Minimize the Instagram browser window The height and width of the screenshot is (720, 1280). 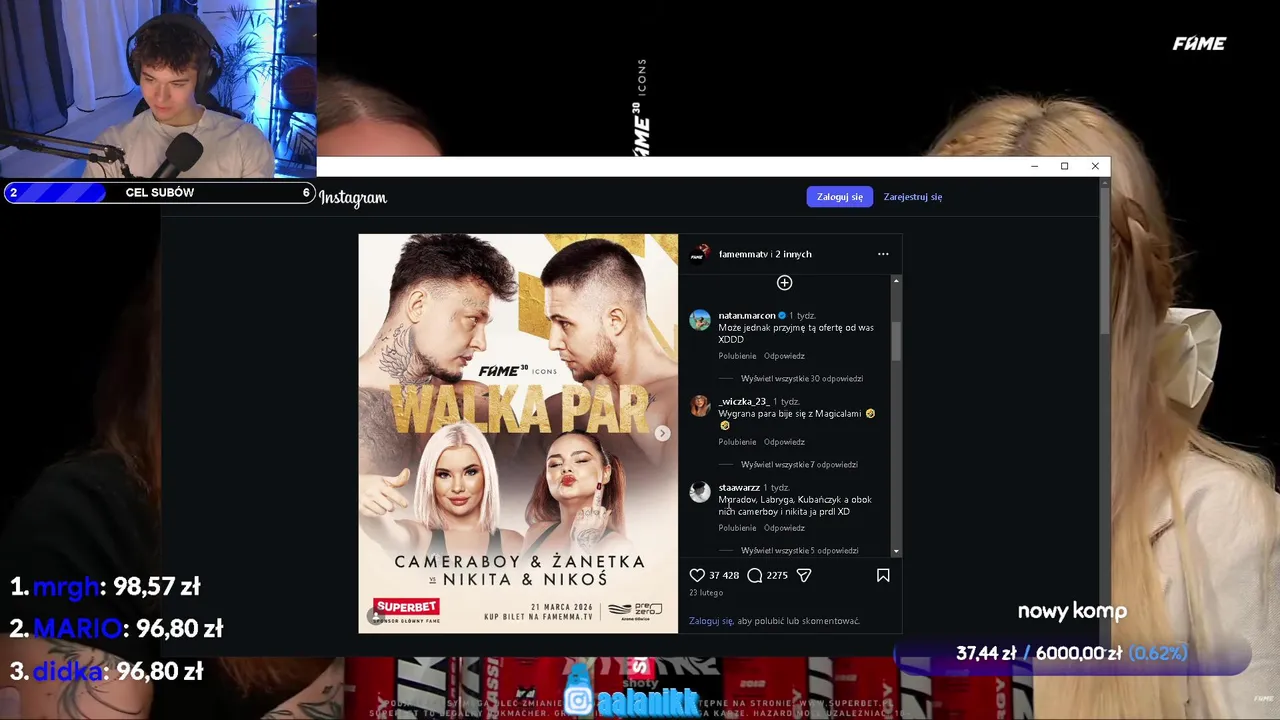[x=1034, y=166]
